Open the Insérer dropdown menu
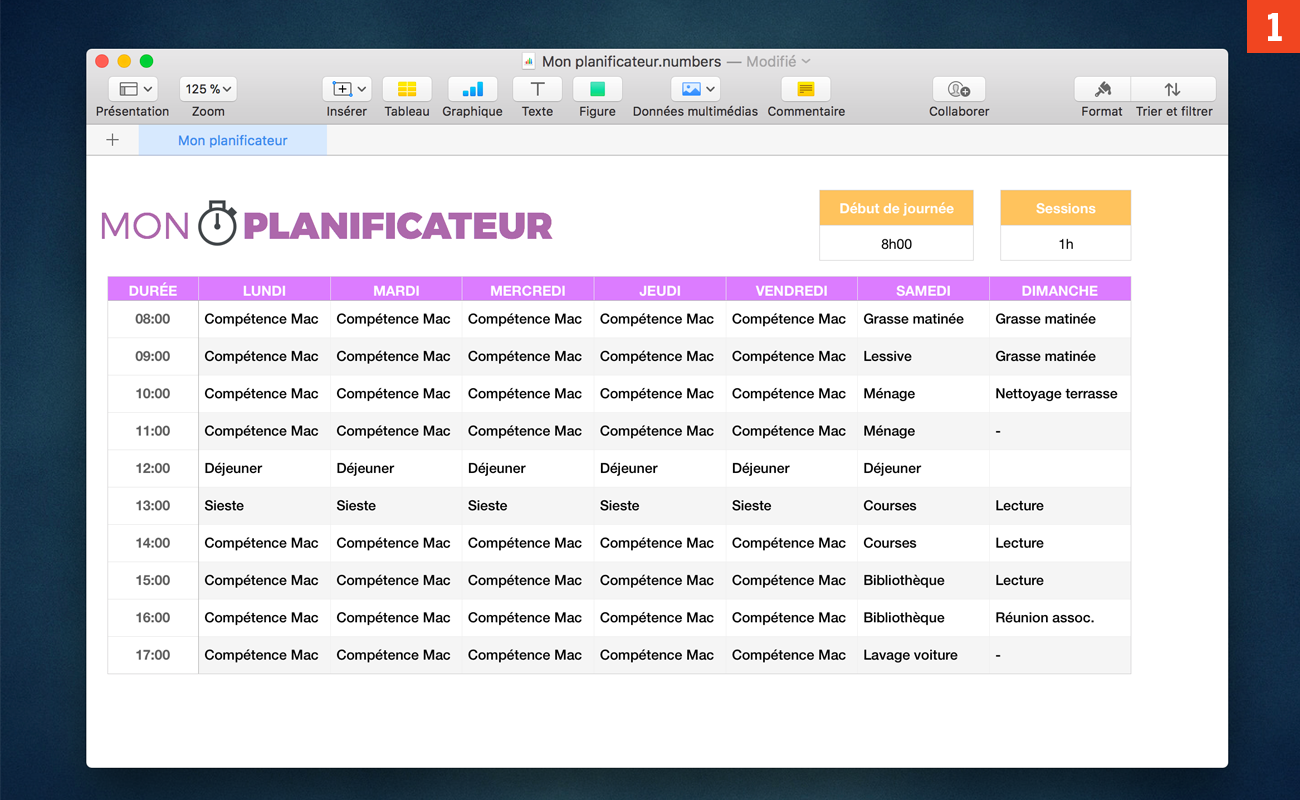 point(347,89)
